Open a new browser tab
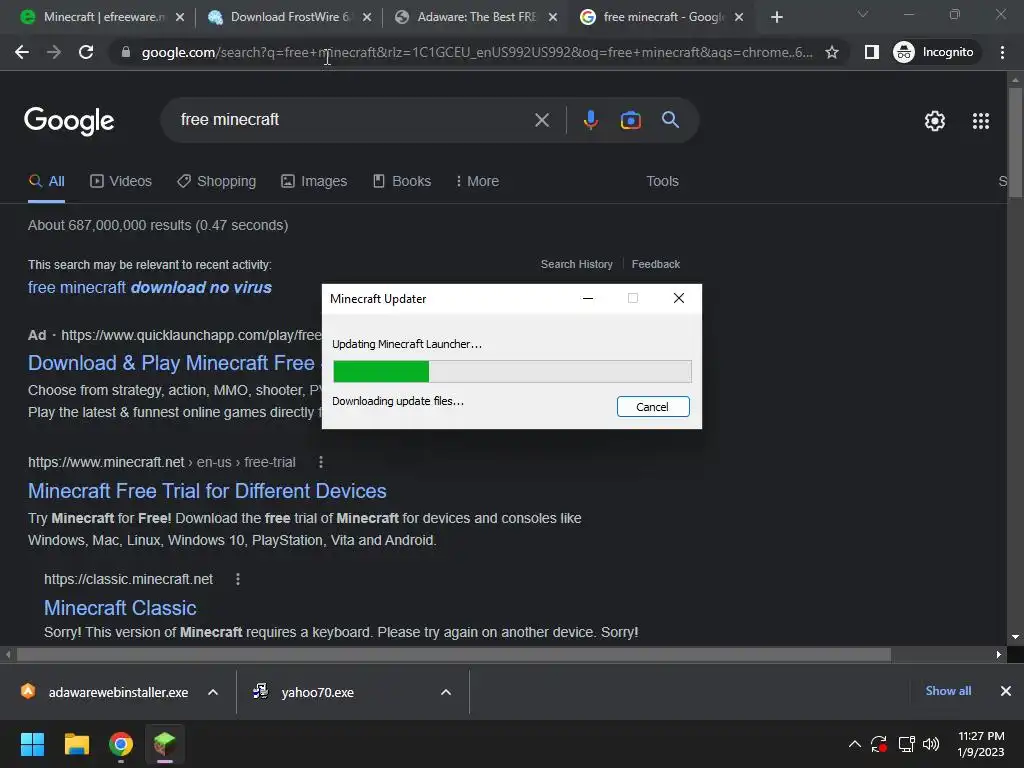This screenshot has width=1024, height=768. 776,17
